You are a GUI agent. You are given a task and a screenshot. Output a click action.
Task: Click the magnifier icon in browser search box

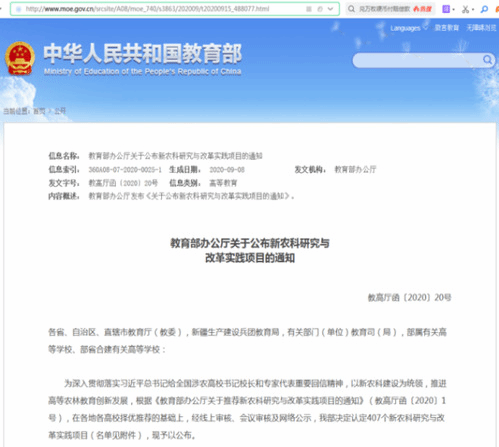tap(351, 9)
